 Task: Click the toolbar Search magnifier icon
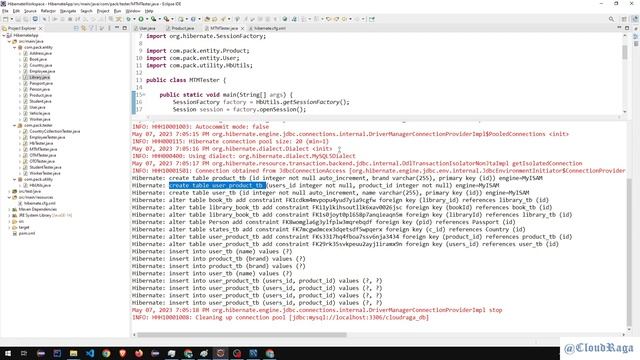[x=611, y=19]
